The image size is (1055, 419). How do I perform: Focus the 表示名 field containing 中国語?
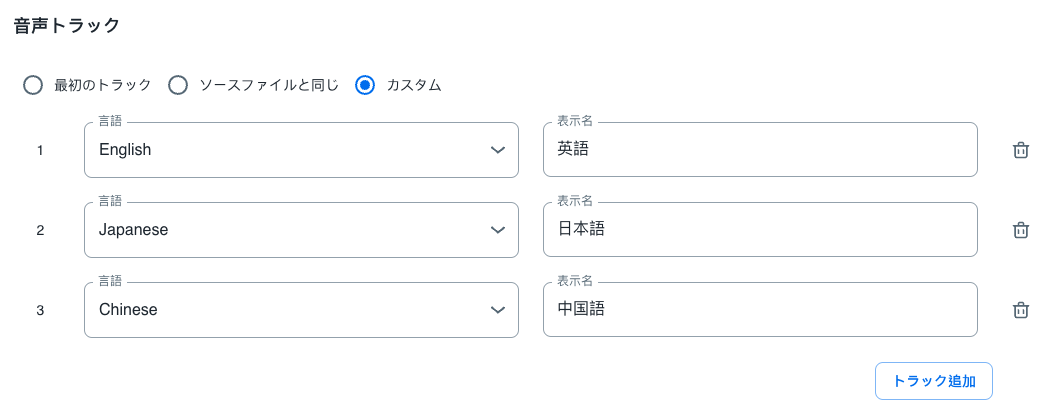tap(760, 310)
